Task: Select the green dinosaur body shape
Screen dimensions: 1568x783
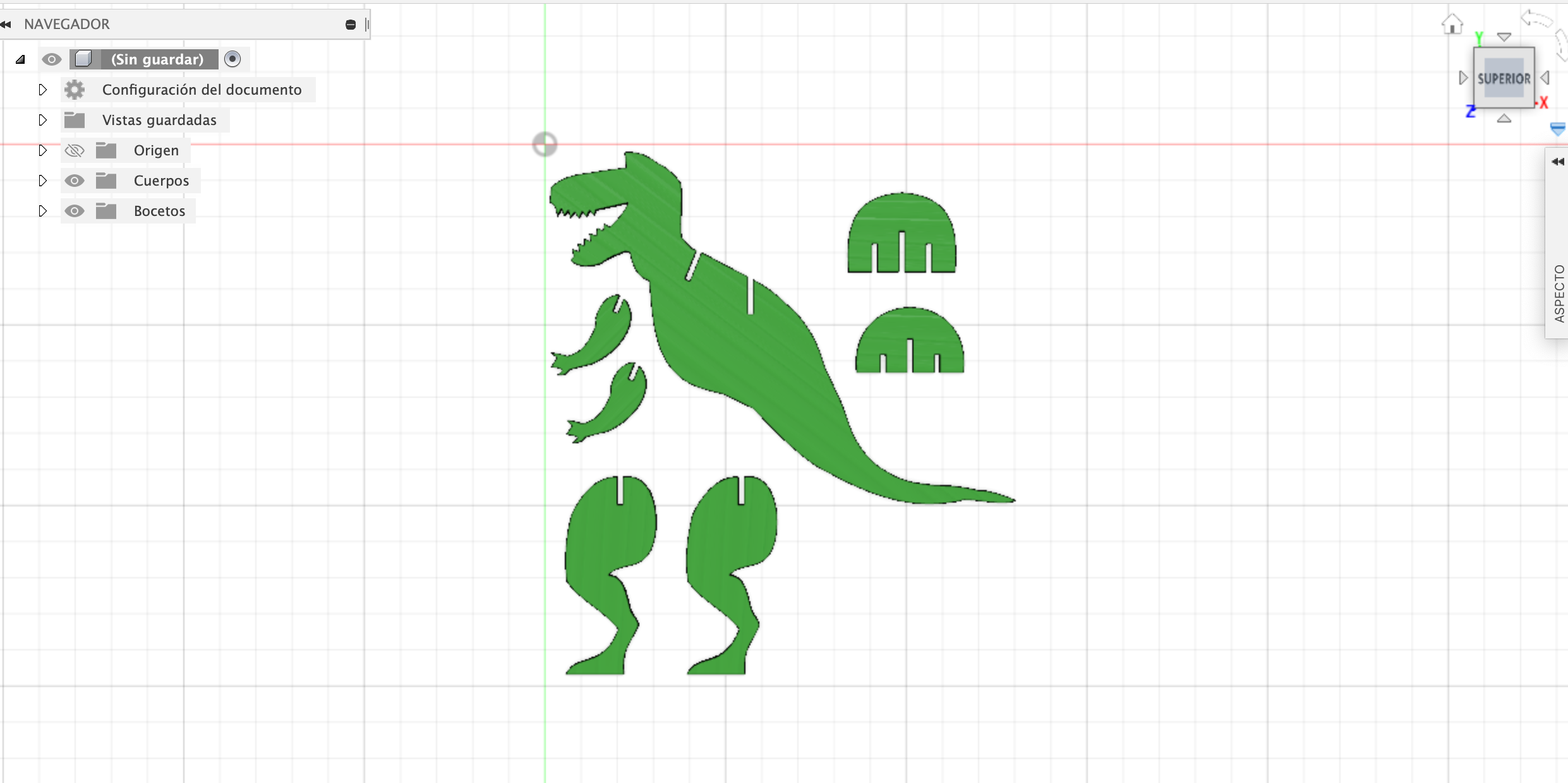Action: pos(745,354)
